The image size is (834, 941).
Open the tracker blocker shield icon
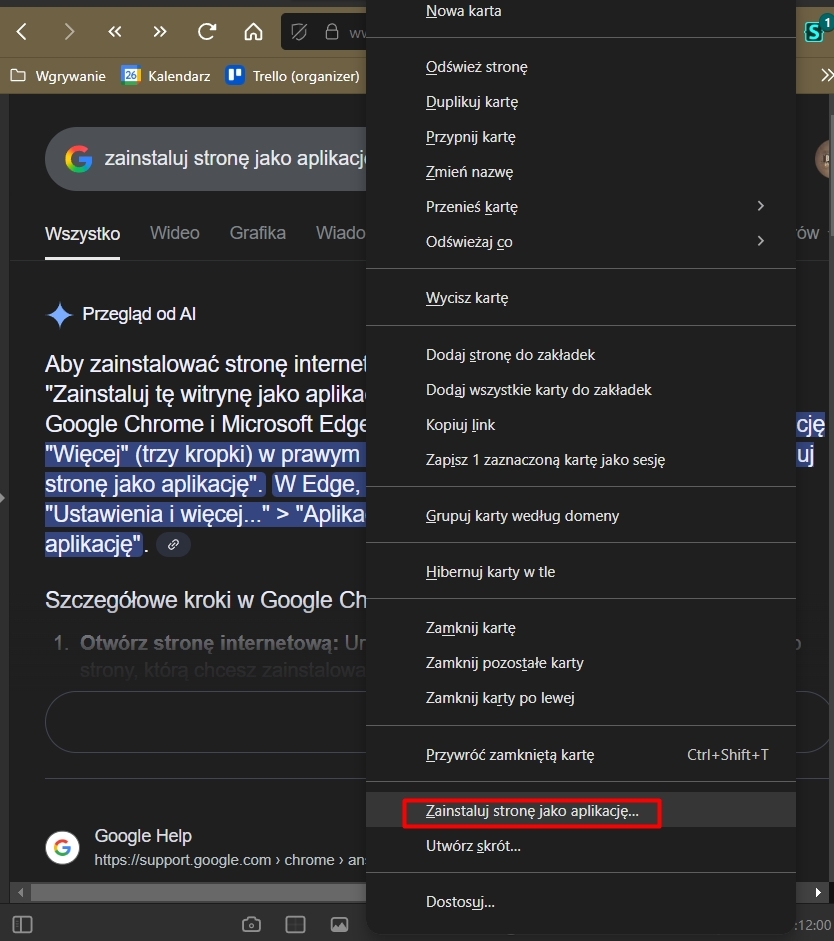(x=299, y=32)
